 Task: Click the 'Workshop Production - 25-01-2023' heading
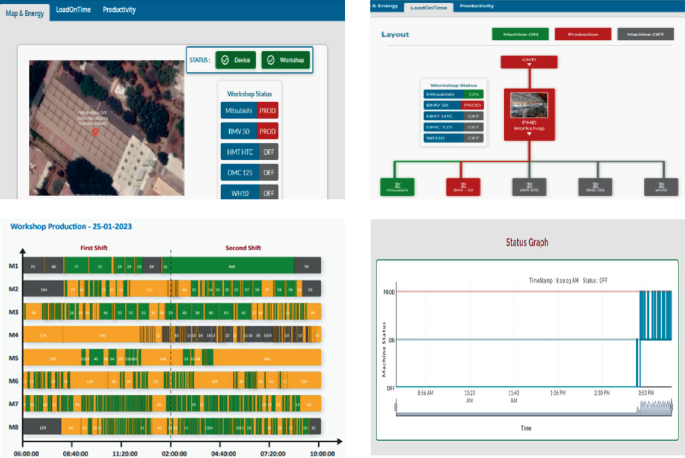[71, 226]
